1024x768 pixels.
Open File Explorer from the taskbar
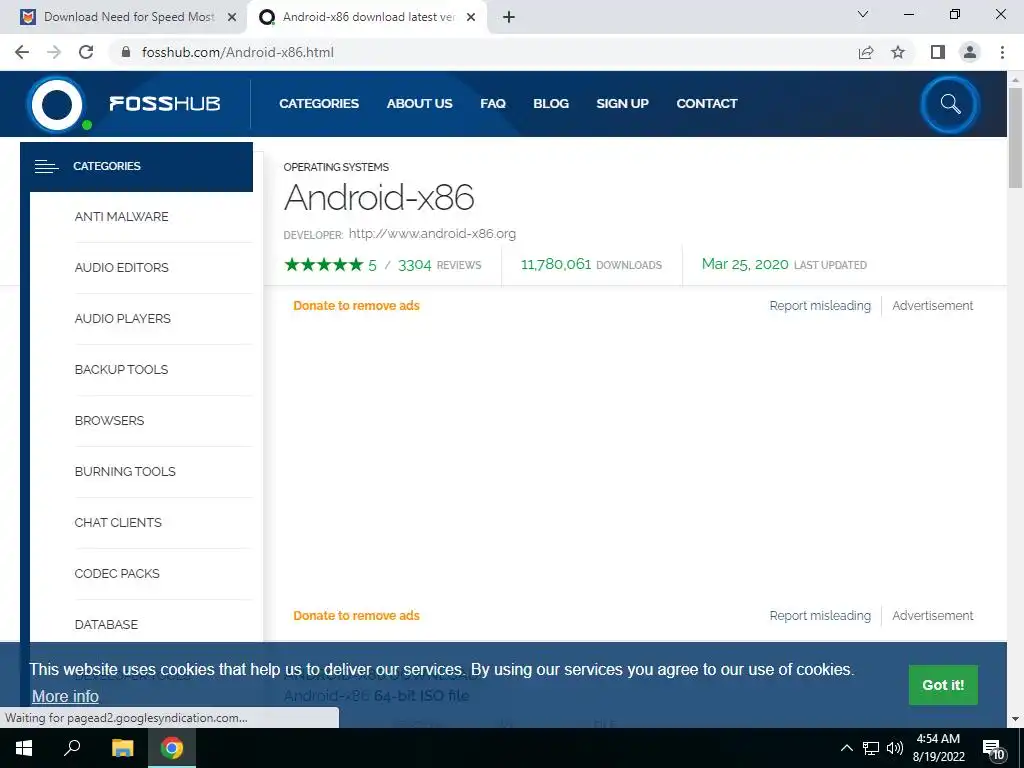coord(122,748)
